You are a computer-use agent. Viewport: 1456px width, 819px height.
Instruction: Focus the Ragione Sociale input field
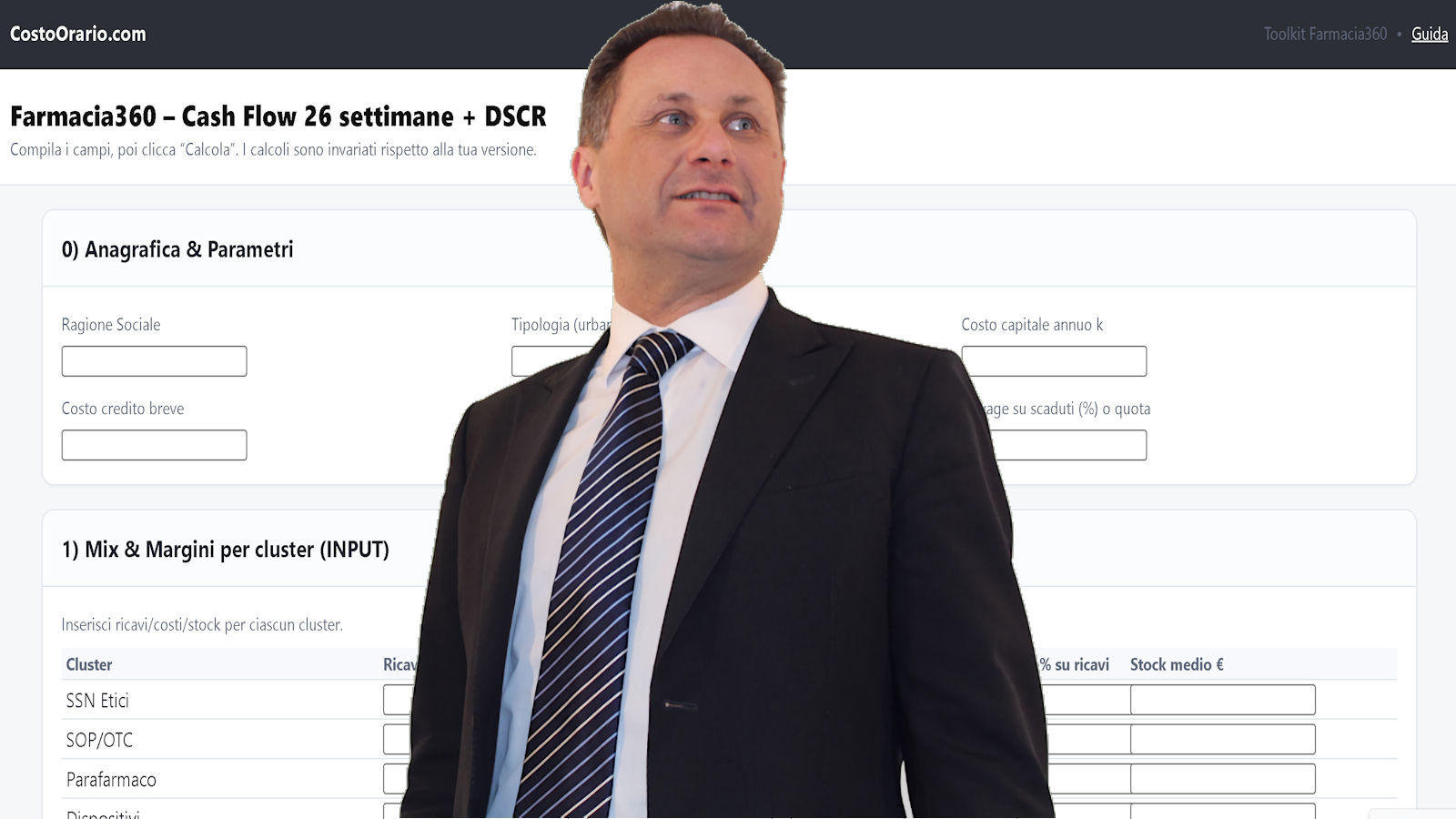(154, 361)
